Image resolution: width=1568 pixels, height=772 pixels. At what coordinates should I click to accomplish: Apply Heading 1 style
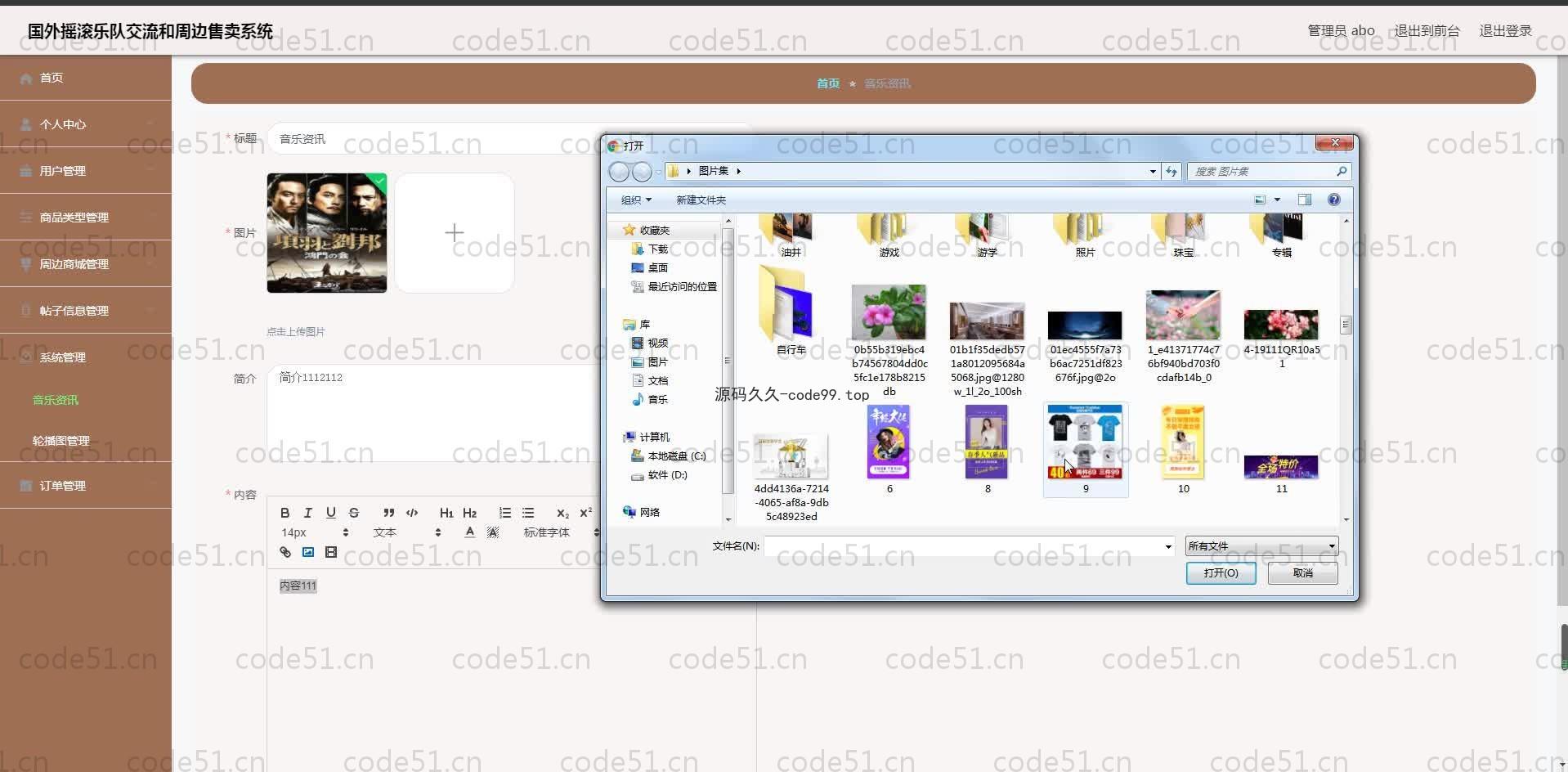[446, 513]
